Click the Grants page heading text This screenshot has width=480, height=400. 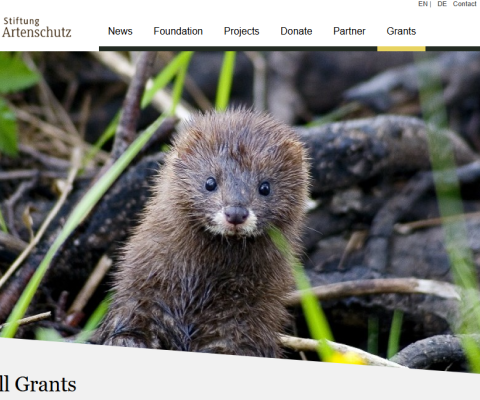[x=38, y=384]
